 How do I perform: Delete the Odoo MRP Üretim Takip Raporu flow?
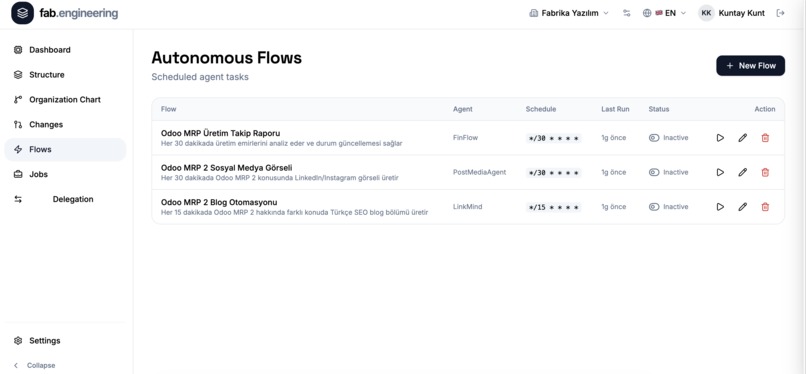(x=765, y=138)
